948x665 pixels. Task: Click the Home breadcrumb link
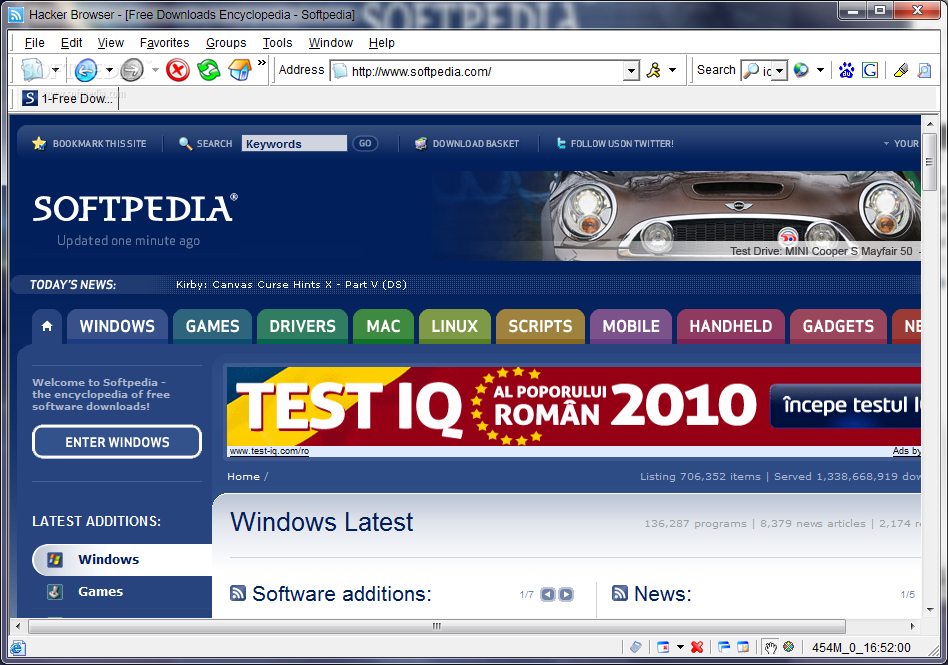[244, 476]
